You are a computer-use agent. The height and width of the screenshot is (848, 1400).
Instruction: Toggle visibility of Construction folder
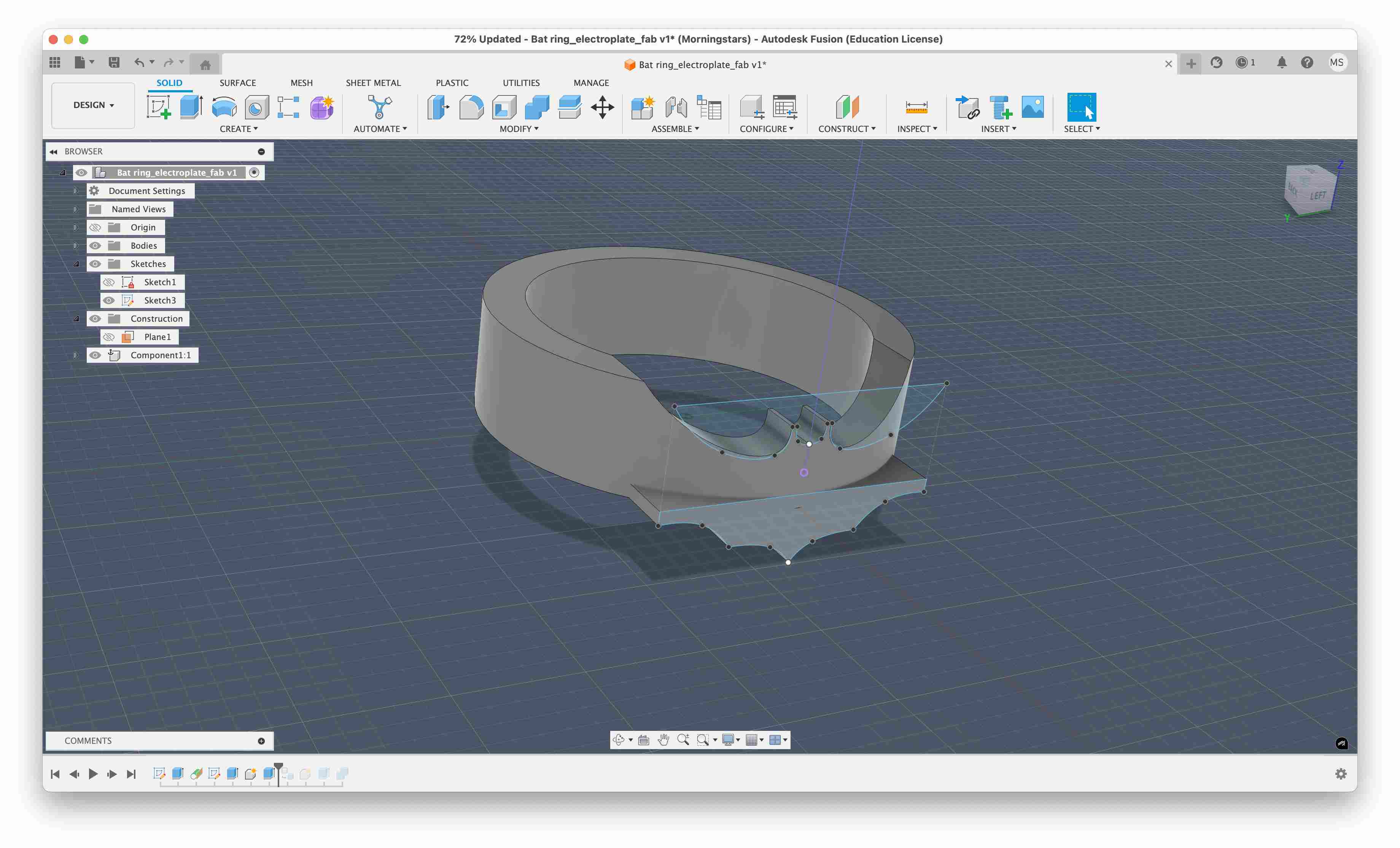pyautogui.click(x=95, y=319)
